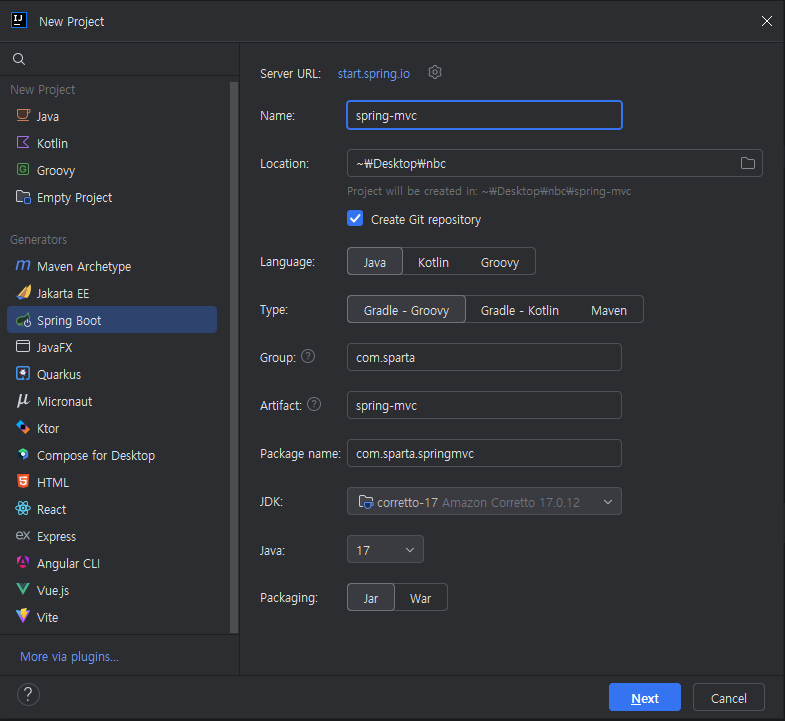The height and width of the screenshot is (721, 785).
Task: Select Jakarta EE generator label
Action: click(63, 293)
